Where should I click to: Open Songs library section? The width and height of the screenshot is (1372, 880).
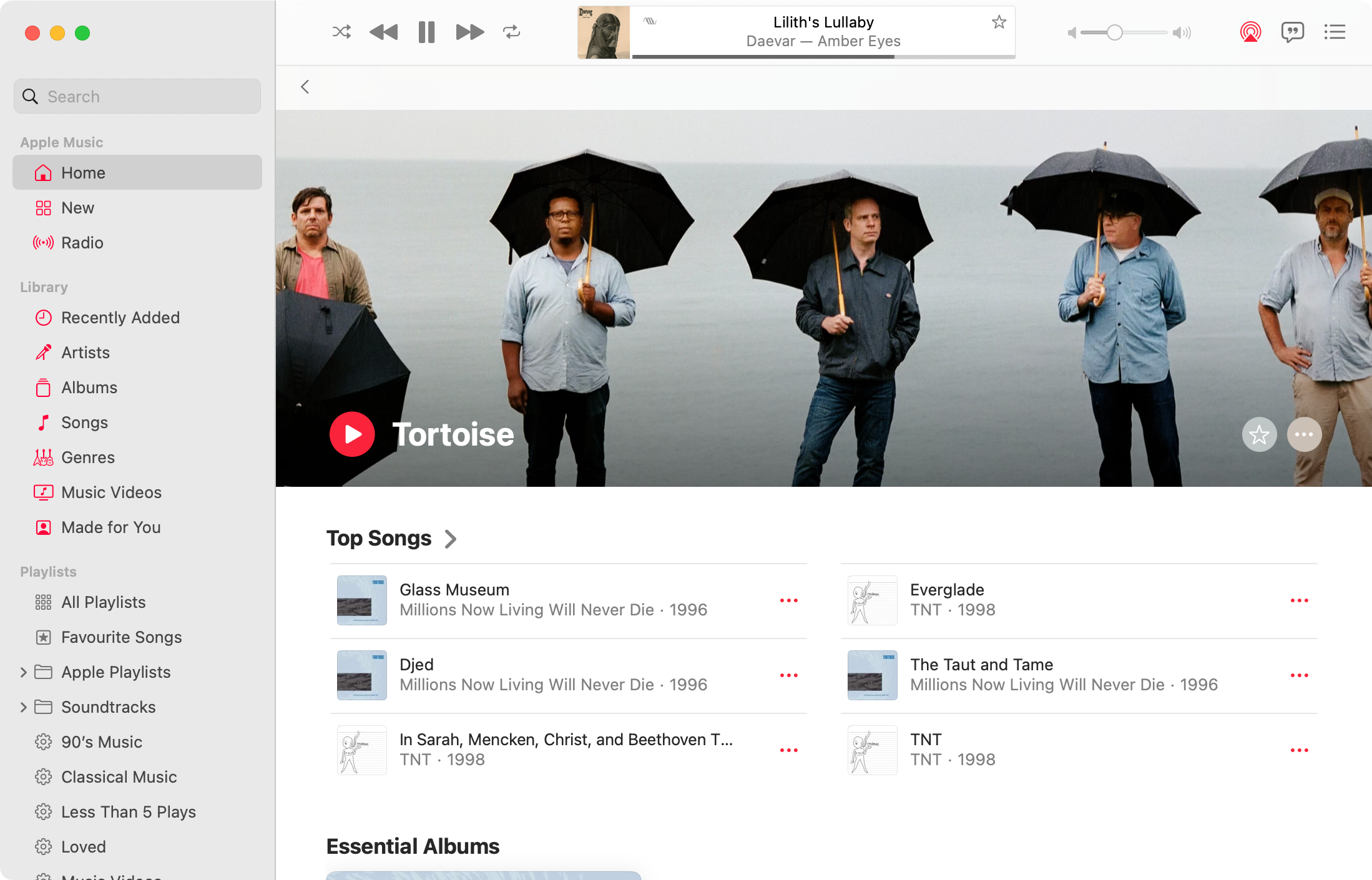[137, 422]
